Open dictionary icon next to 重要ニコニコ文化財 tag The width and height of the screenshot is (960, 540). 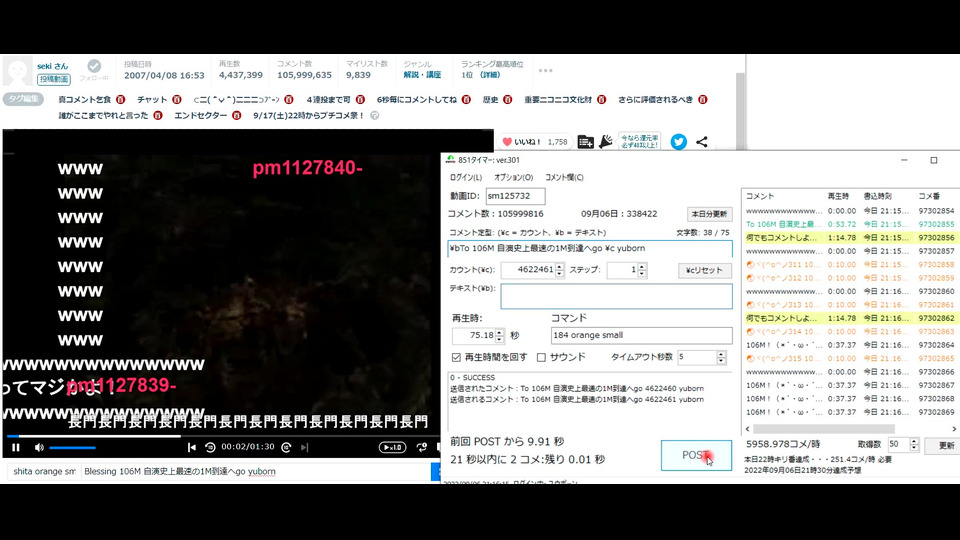pyautogui.click(x=601, y=99)
